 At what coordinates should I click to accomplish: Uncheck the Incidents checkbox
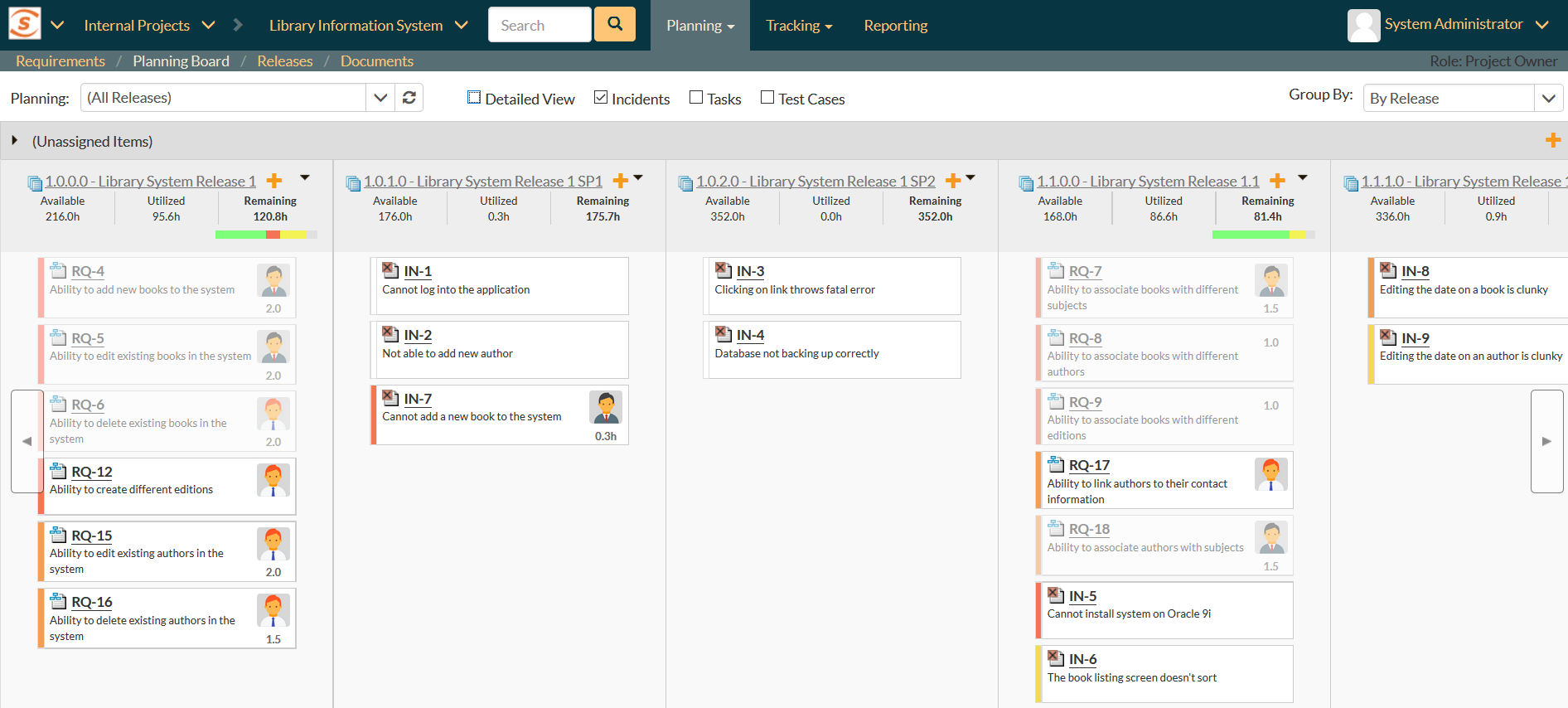pos(601,98)
